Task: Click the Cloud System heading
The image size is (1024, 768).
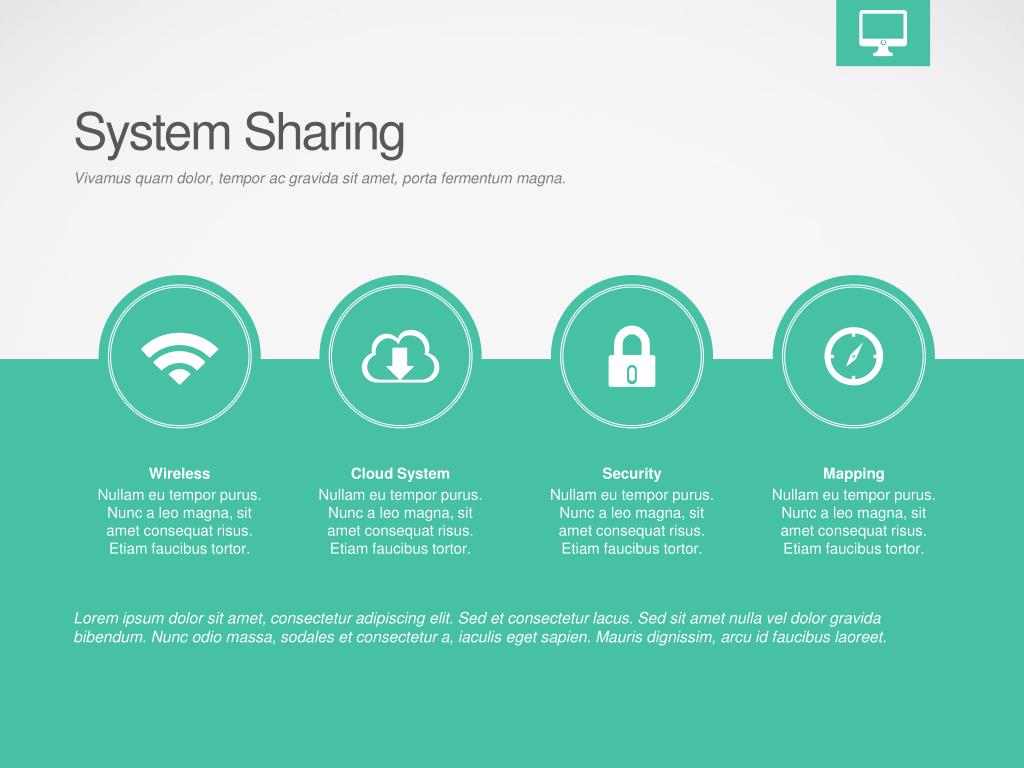Action: point(400,473)
